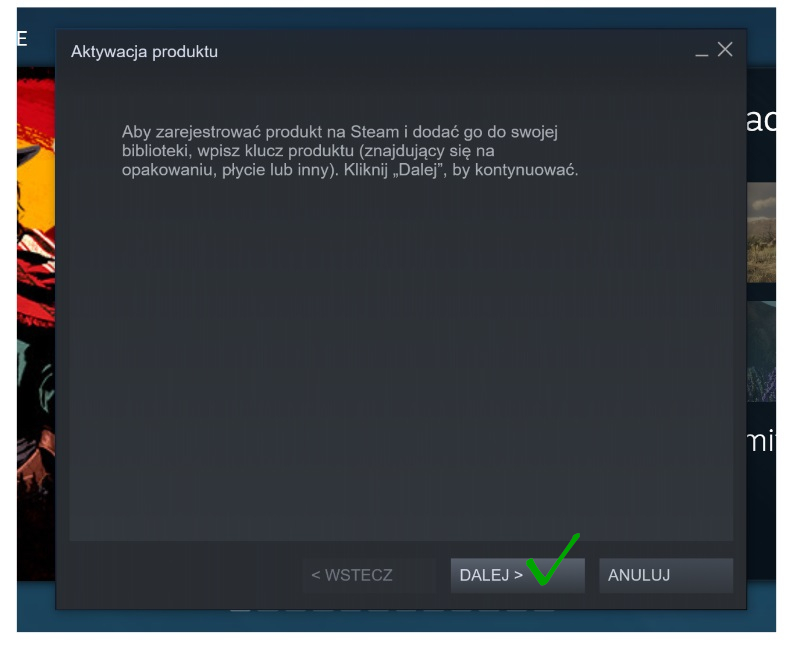Click the Aktywacja produktu title bar
Viewport: 795px width, 646px height.
coord(375,51)
